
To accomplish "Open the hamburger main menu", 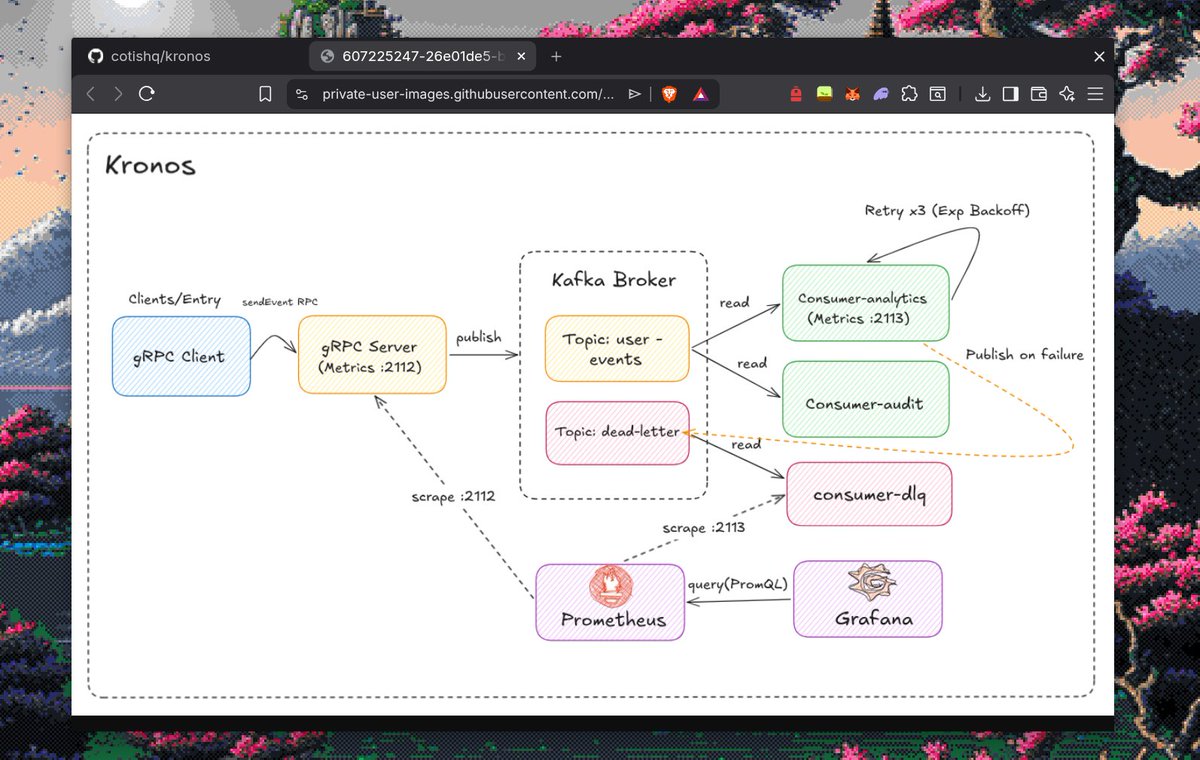I will point(1095,94).
